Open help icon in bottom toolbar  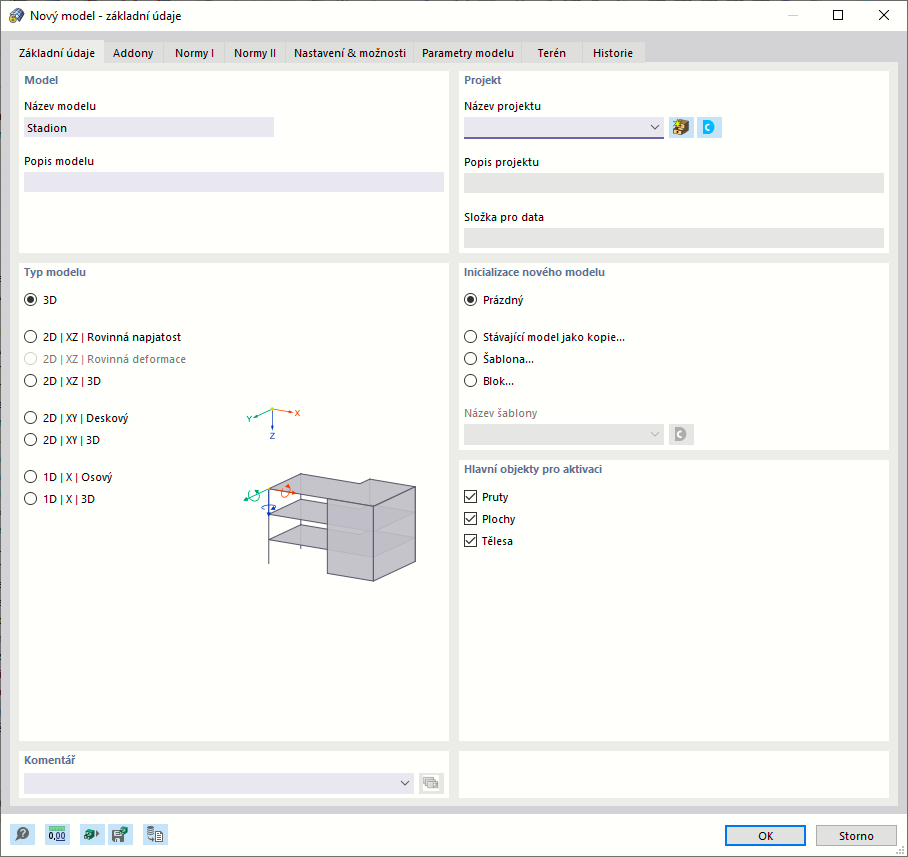point(23,834)
